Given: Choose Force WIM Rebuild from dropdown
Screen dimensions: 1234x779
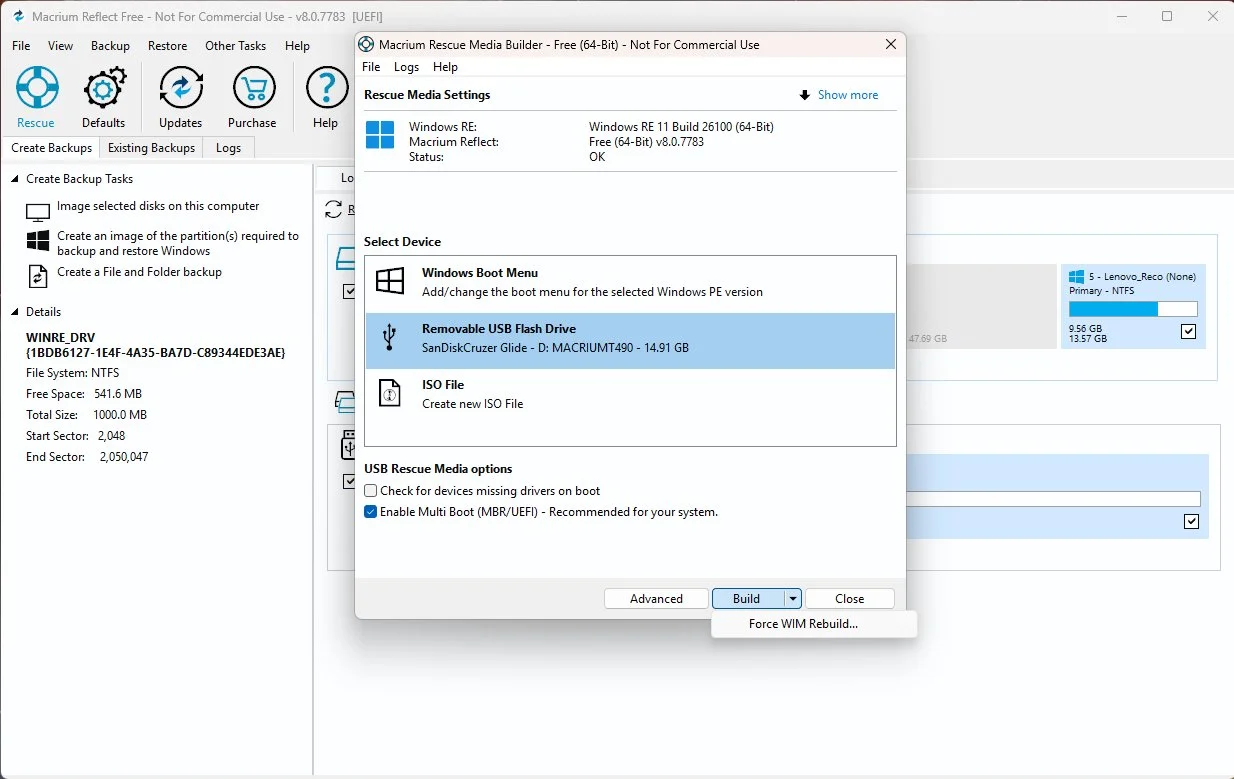Looking at the screenshot, I should tap(803, 624).
